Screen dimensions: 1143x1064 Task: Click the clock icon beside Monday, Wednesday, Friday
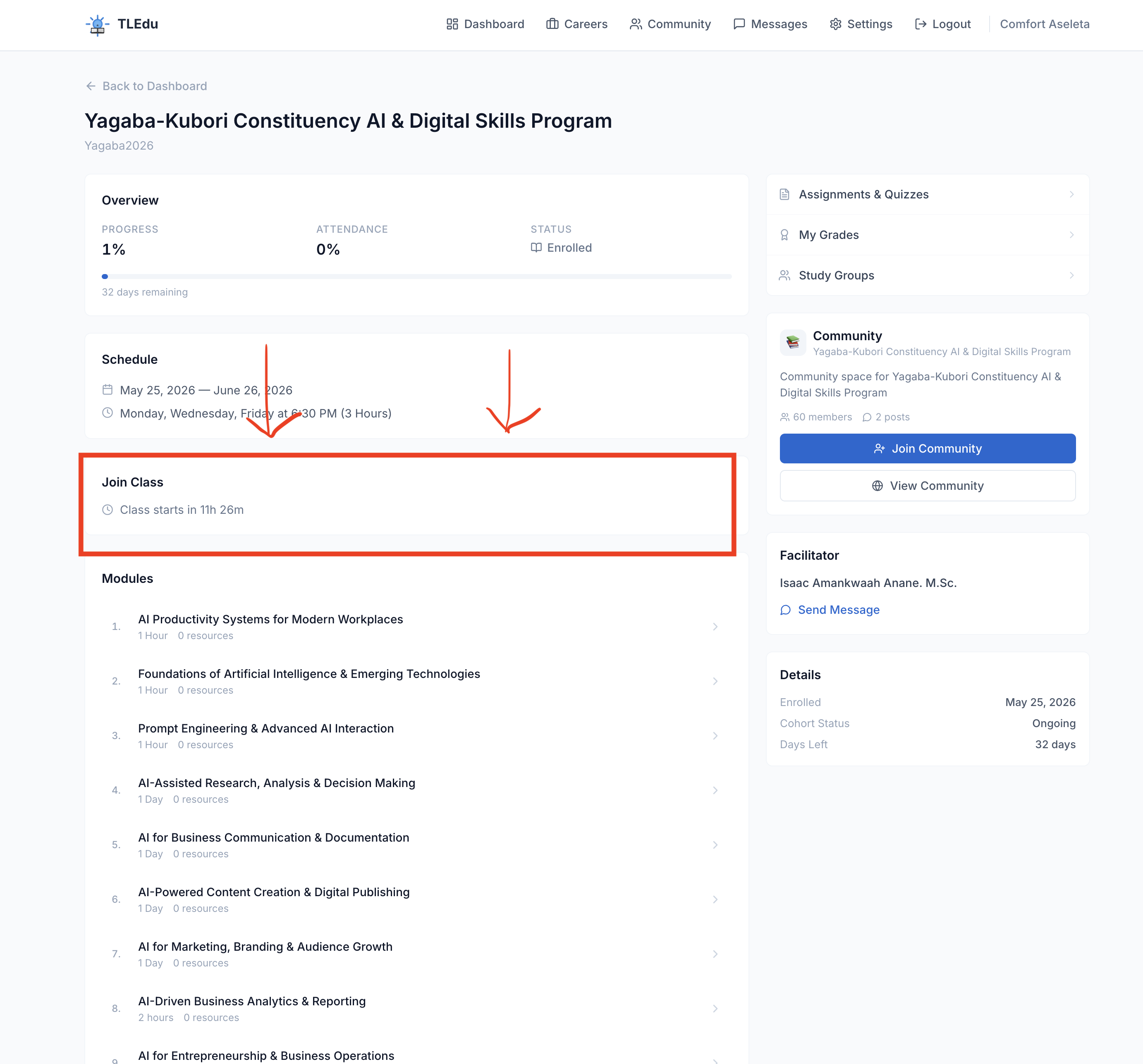pyautogui.click(x=108, y=413)
